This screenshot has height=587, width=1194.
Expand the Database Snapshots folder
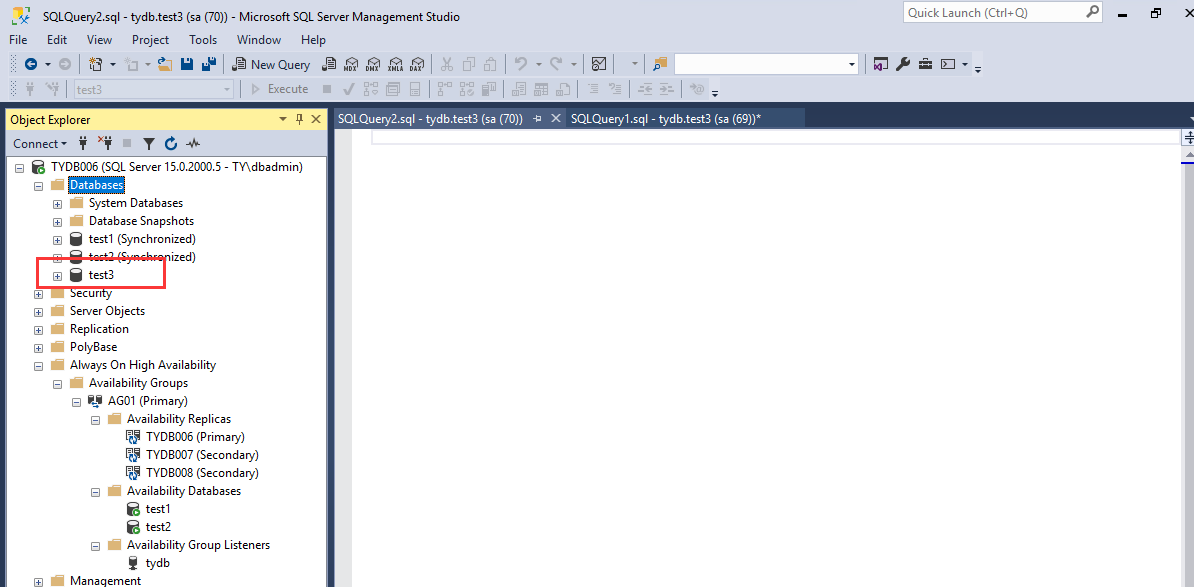(x=57, y=222)
